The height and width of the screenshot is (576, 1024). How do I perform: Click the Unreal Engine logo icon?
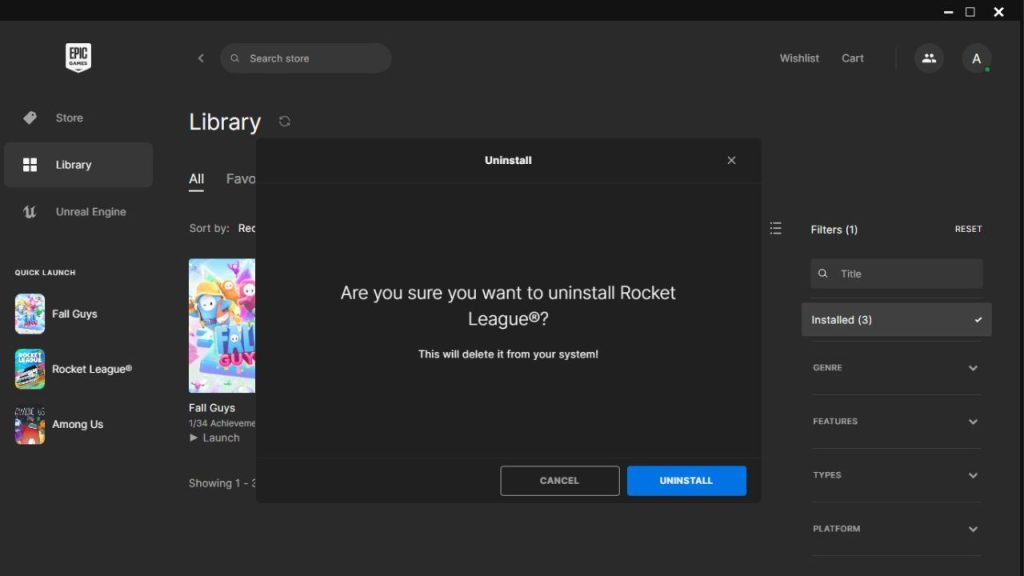click(29, 212)
